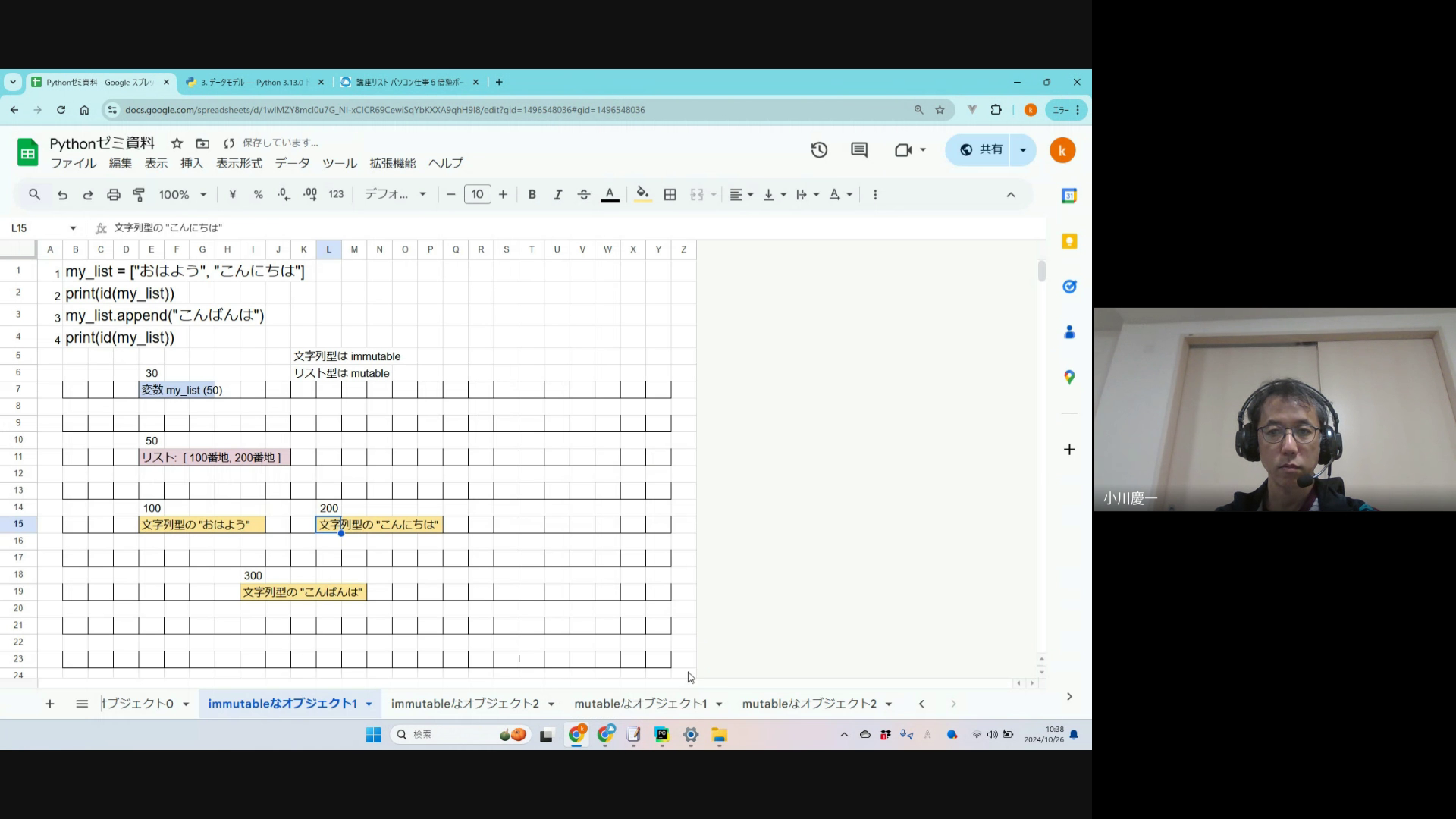The image size is (1456, 819).
Task: Toggle italic text formatting
Action: point(558,195)
